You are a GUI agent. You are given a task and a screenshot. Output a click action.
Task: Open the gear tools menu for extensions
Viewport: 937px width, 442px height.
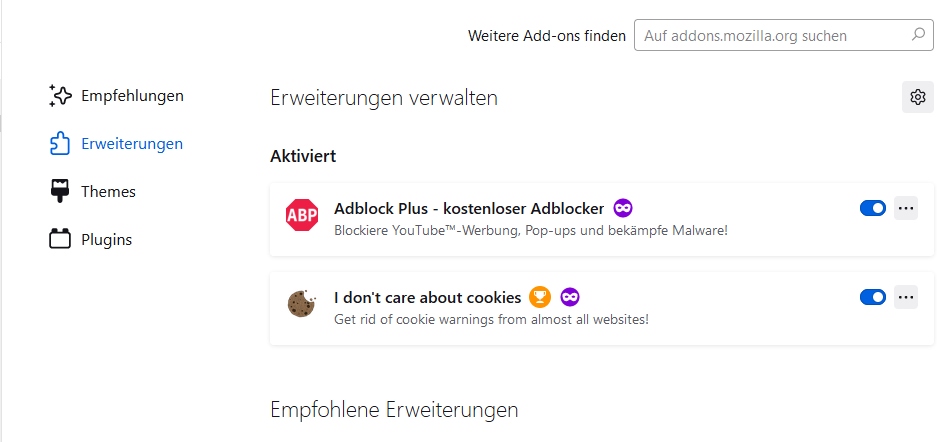tap(917, 97)
